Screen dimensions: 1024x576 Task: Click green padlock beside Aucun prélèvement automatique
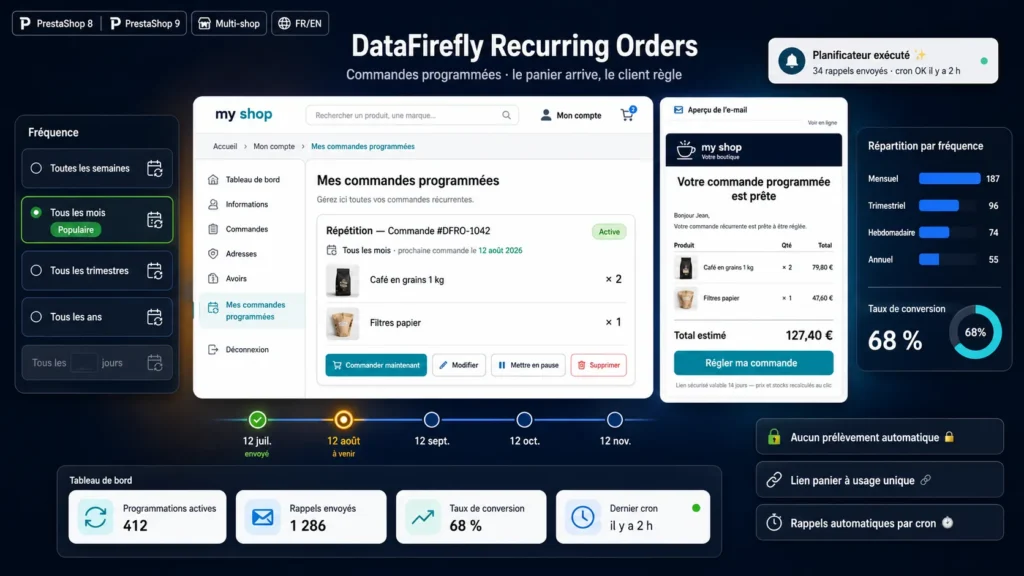click(774, 437)
